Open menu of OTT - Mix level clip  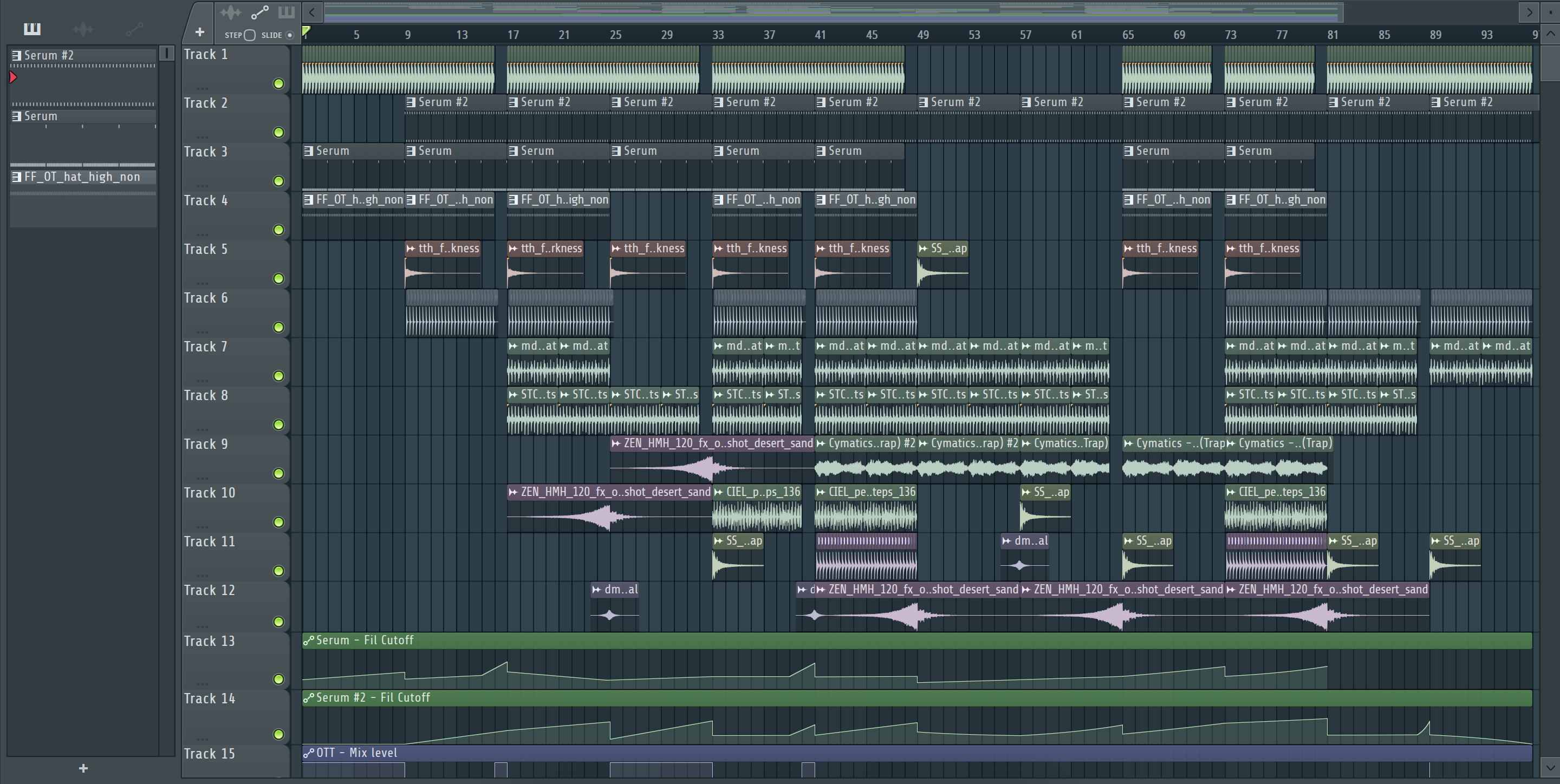[309, 753]
